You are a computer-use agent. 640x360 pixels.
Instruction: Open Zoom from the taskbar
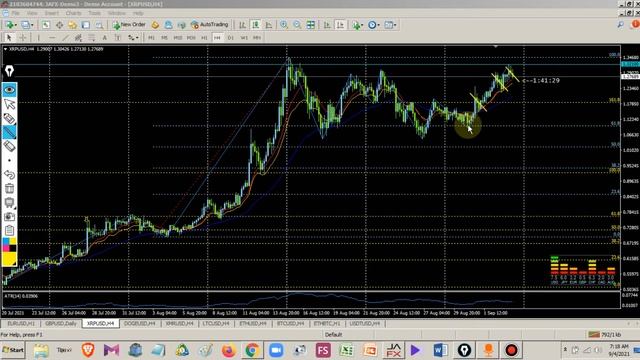(x=276, y=350)
